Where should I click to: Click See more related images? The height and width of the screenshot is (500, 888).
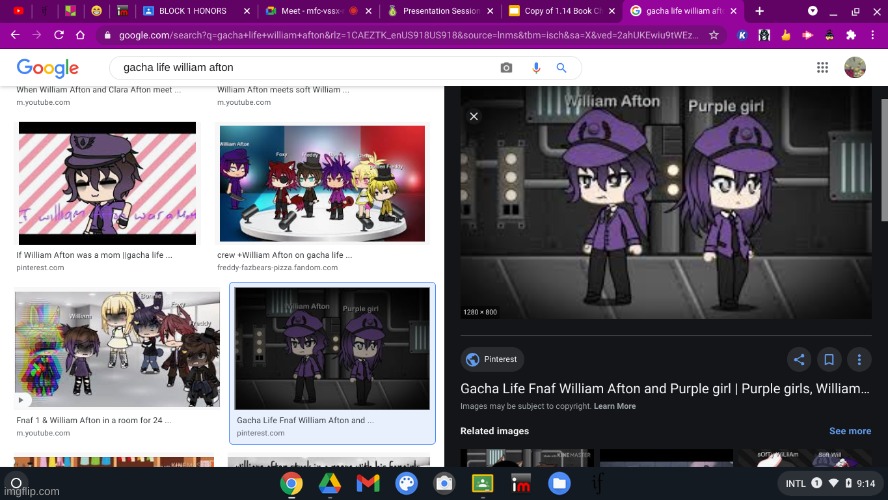pyautogui.click(x=850, y=431)
